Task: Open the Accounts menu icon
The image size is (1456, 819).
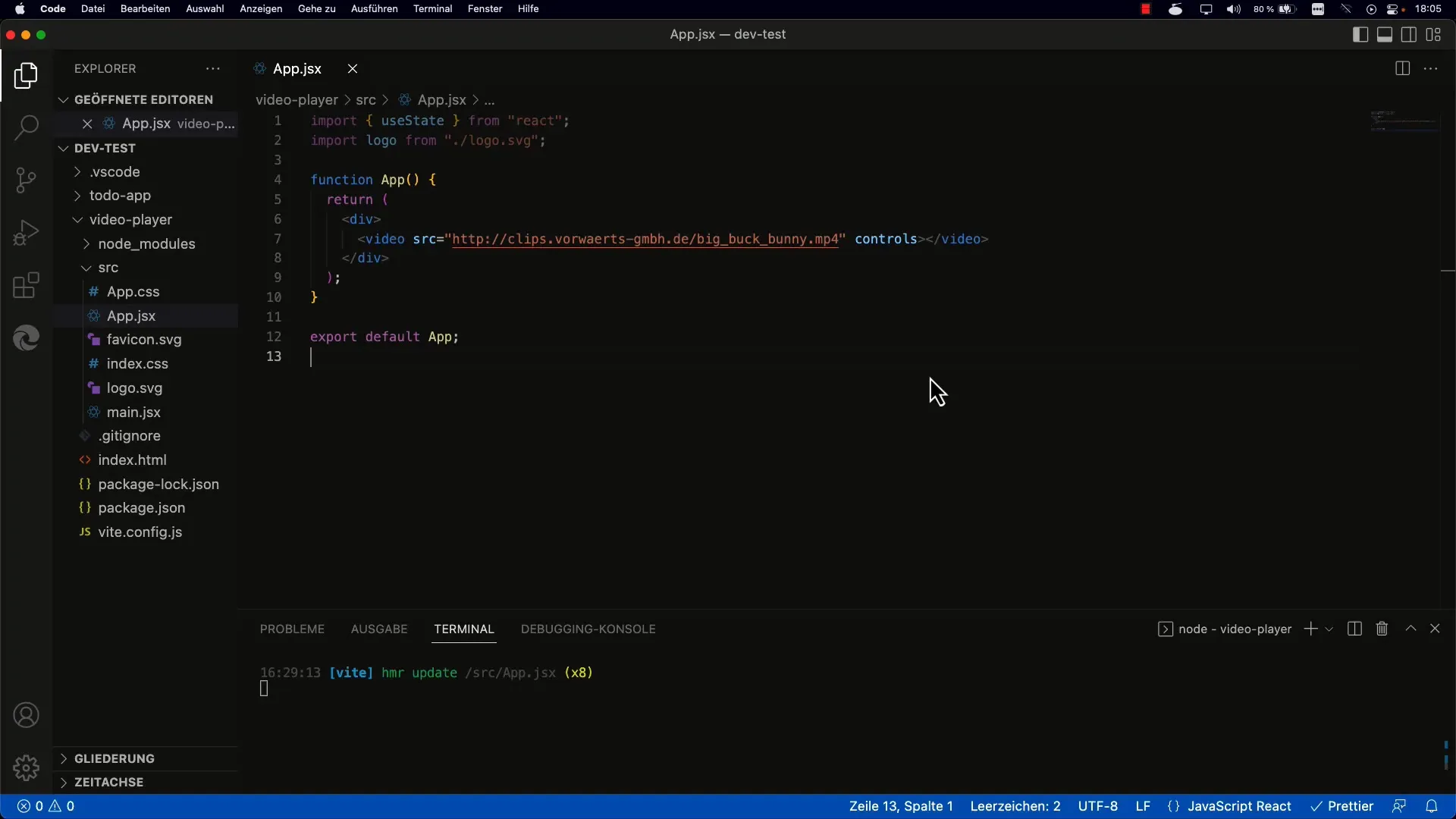Action: click(x=26, y=715)
